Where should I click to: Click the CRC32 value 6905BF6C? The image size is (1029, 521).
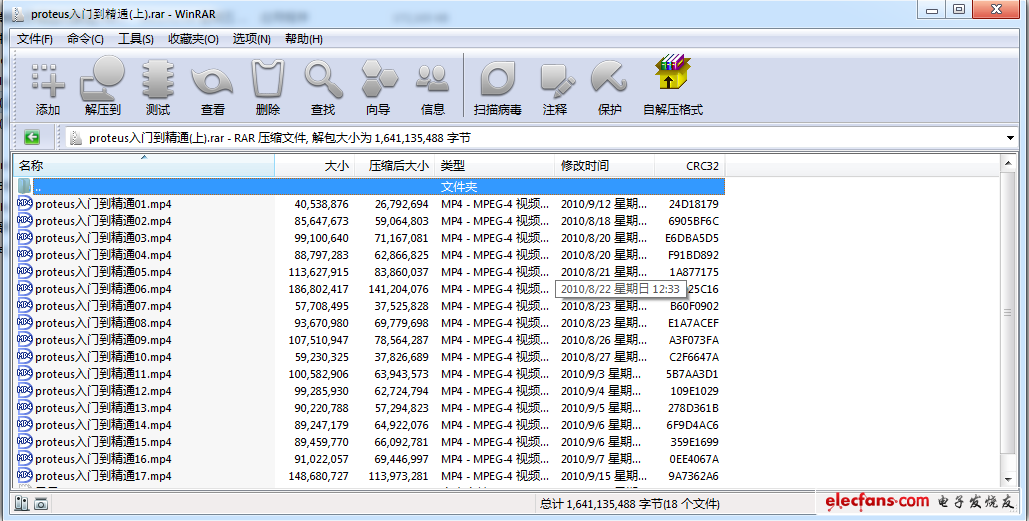(694, 221)
